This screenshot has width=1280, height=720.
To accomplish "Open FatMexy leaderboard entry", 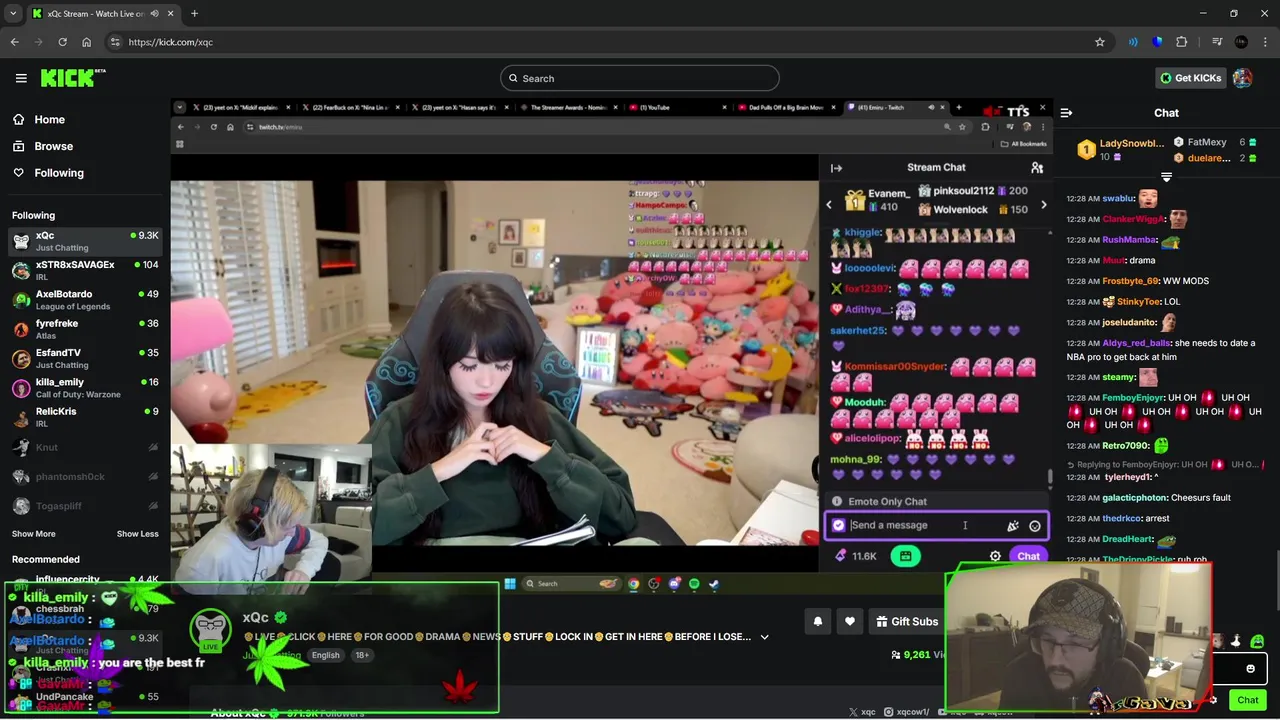I will 1215,143.
